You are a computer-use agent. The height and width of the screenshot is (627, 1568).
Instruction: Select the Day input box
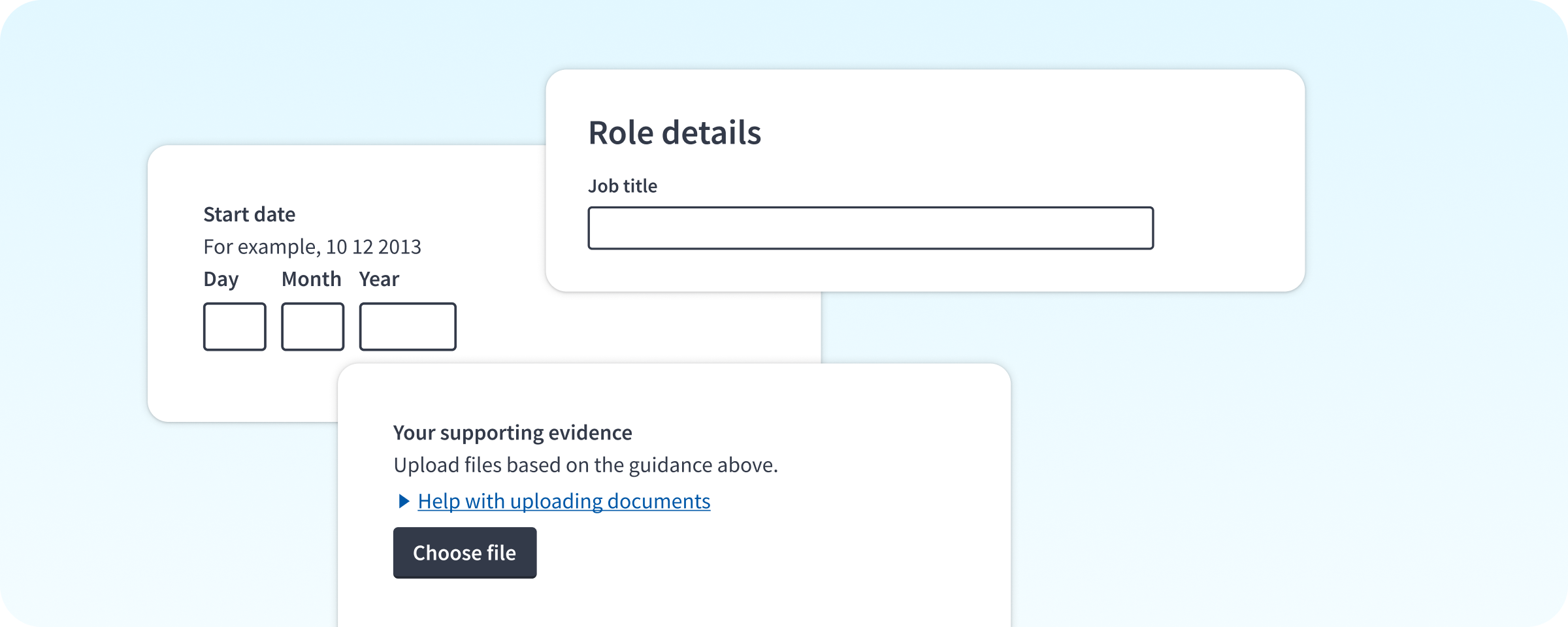point(234,327)
